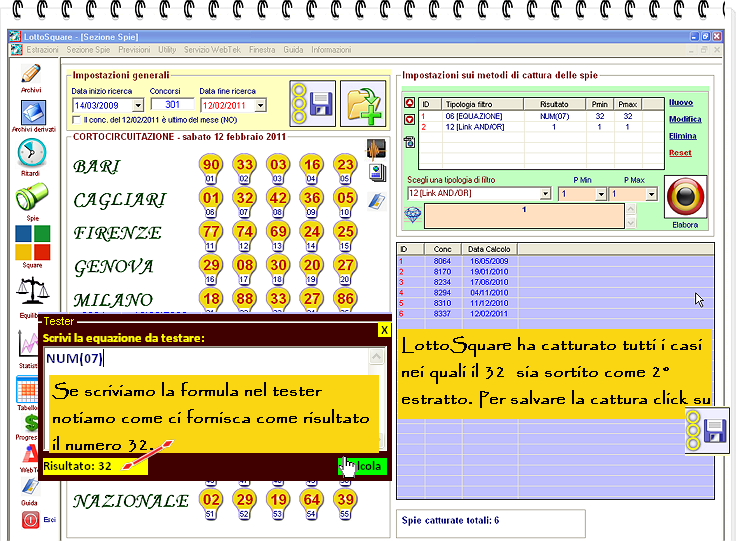Select the Spie flashlight icon
Screen dimensions: 736x541
pos(31,196)
